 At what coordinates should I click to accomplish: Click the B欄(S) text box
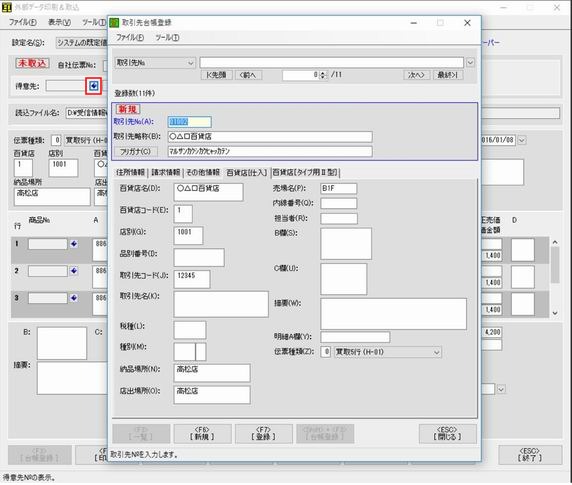[x=346, y=244]
